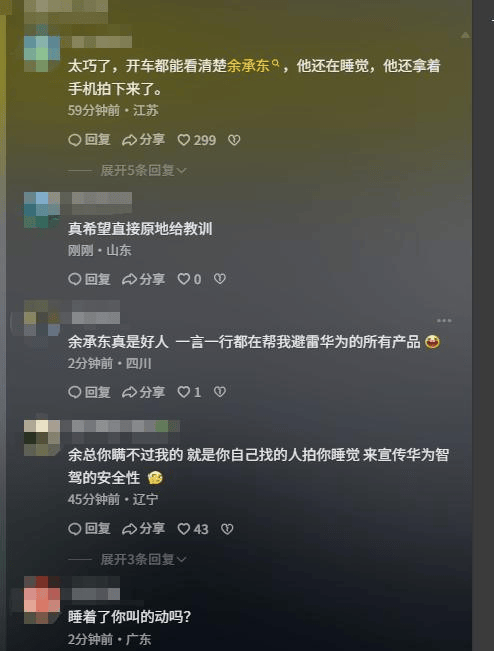Screen dimensions: 494x651
Task: Expand the 5 hidden replies
Action: tap(143, 170)
